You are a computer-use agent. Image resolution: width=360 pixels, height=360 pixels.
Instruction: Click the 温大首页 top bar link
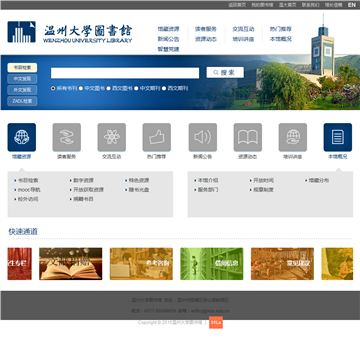pyautogui.click(x=287, y=5)
